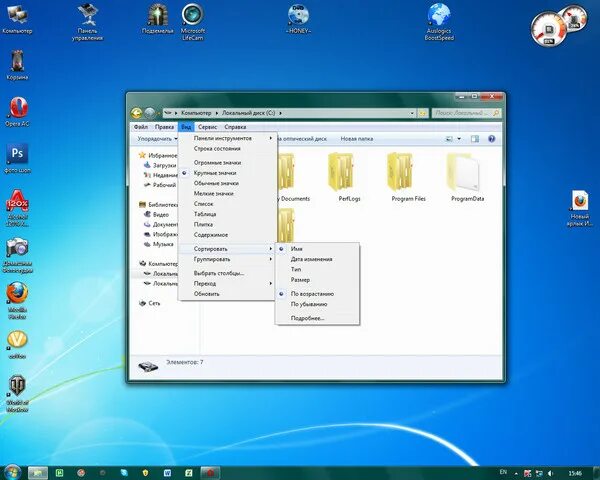Image resolution: width=600 pixels, height=480 pixels.
Task: Click Компьютер in the address breadcrumb
Action: pyautogui.click(x=196, y=113)
